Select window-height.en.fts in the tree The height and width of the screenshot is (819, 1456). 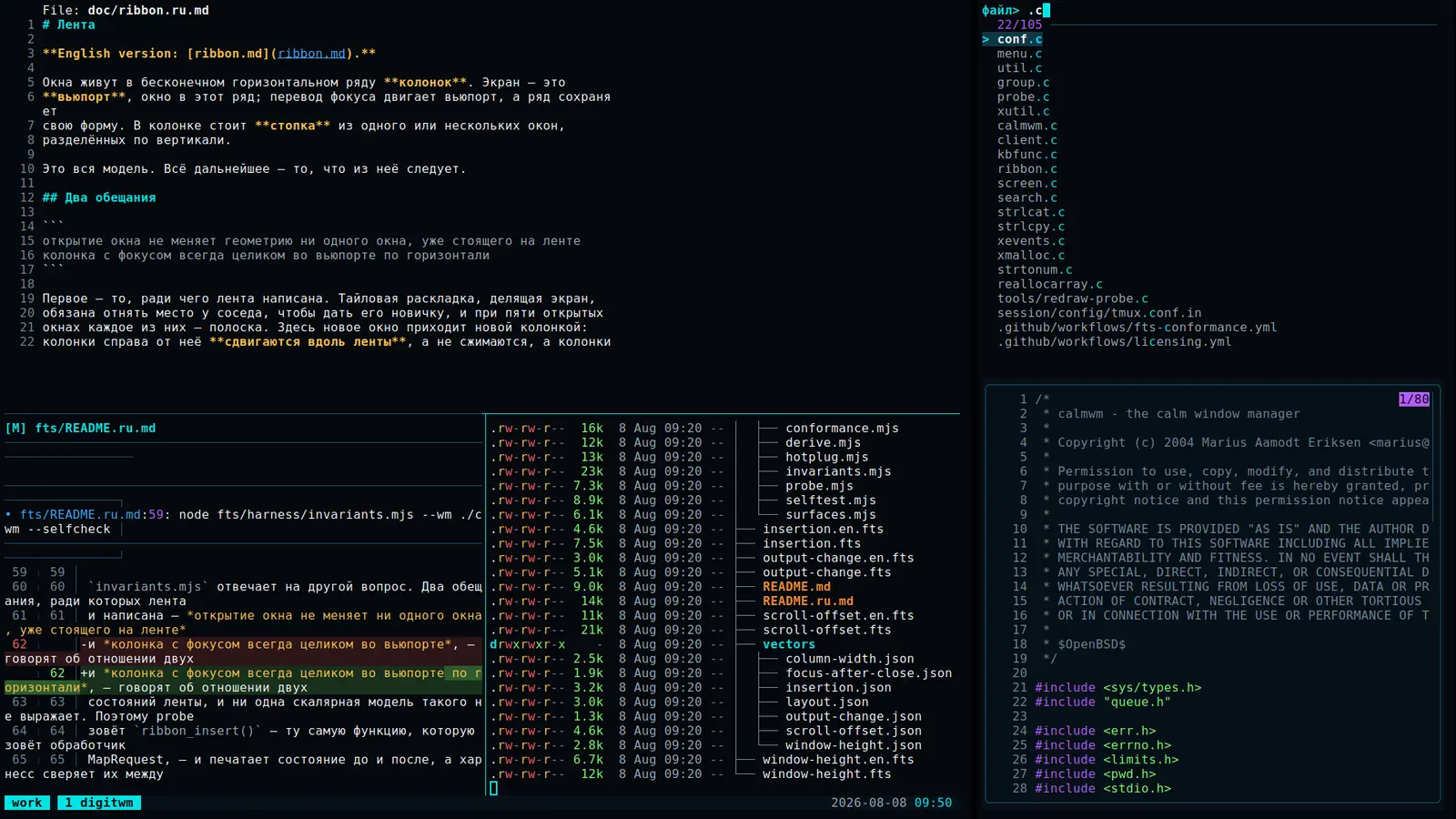(x=838, y=761)
